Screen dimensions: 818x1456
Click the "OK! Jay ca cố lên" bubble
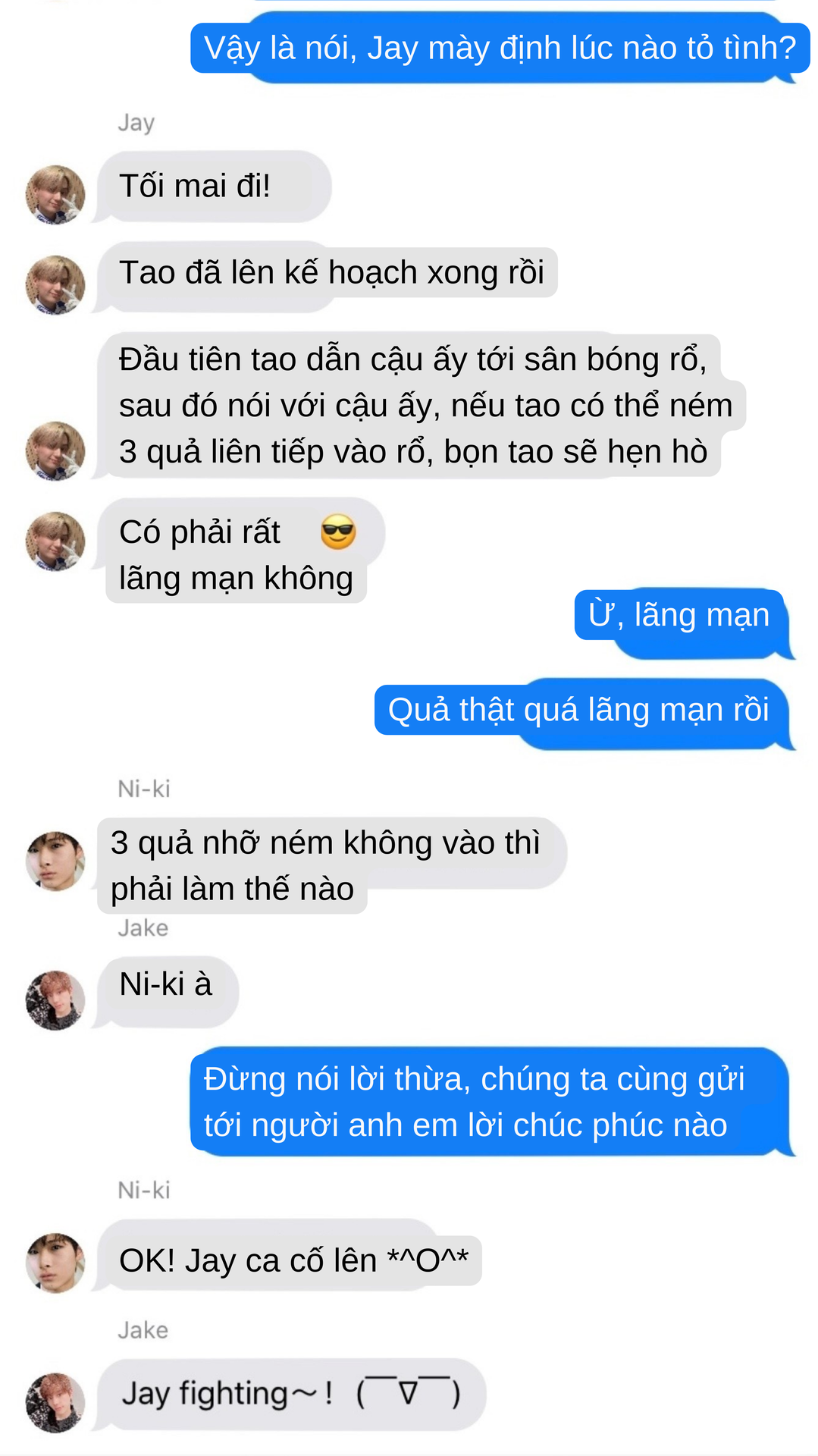click(x=288, y=1255)
